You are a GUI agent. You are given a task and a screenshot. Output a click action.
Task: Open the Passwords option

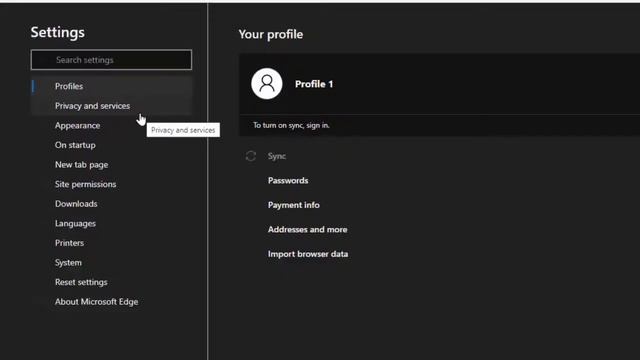[288, 180]
